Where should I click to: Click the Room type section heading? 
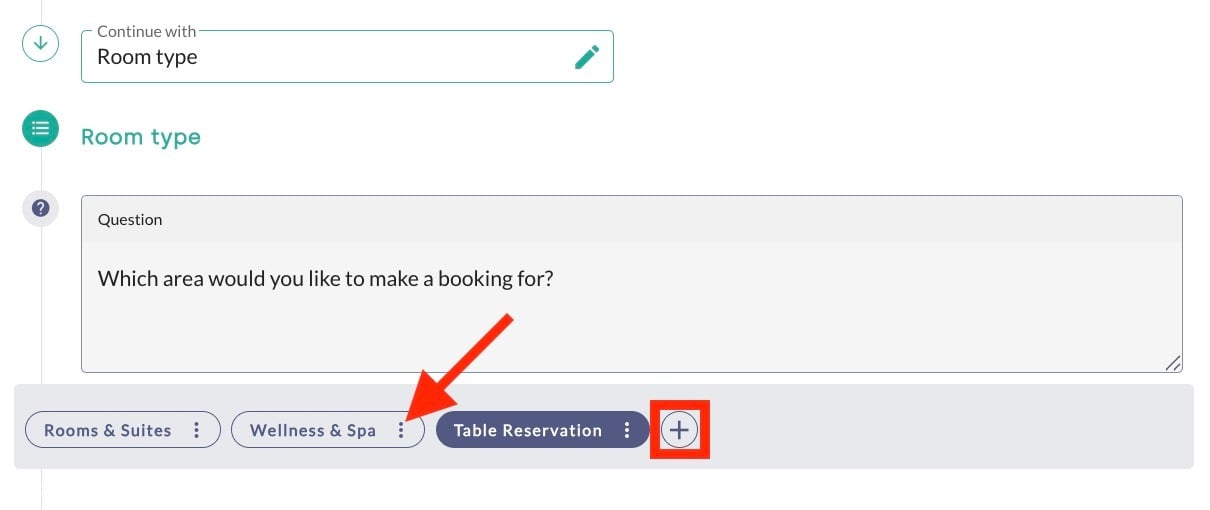(141, 137)
